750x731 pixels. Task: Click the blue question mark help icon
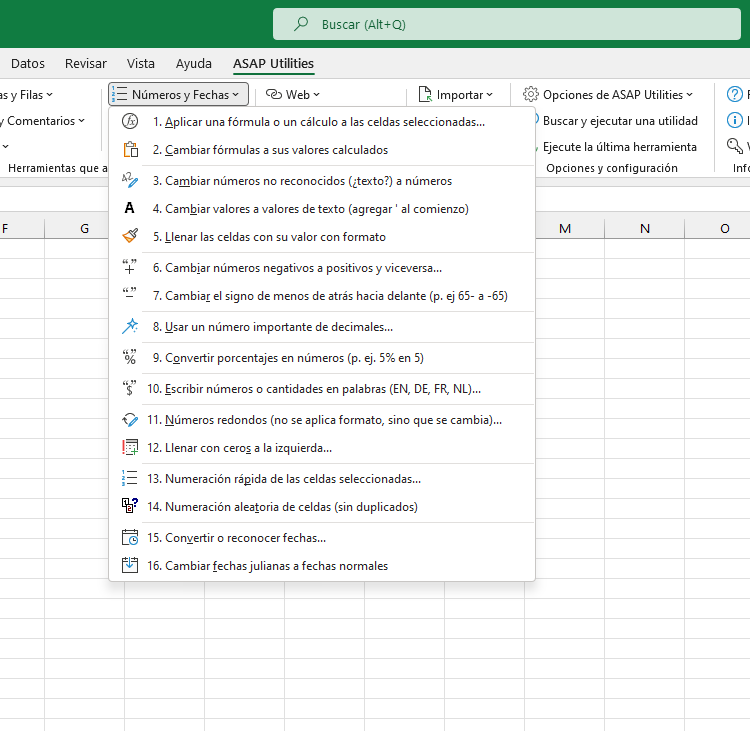(734, 94)
